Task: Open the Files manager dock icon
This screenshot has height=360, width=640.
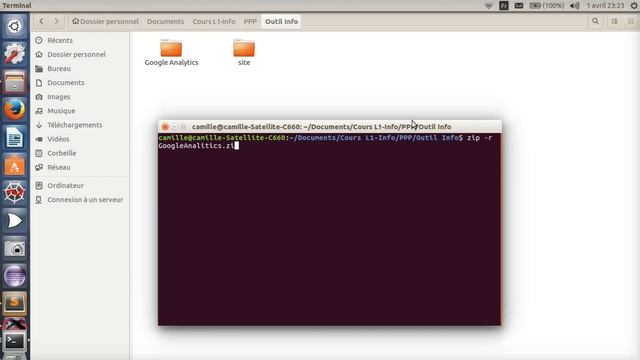Action: coord(14,82)
